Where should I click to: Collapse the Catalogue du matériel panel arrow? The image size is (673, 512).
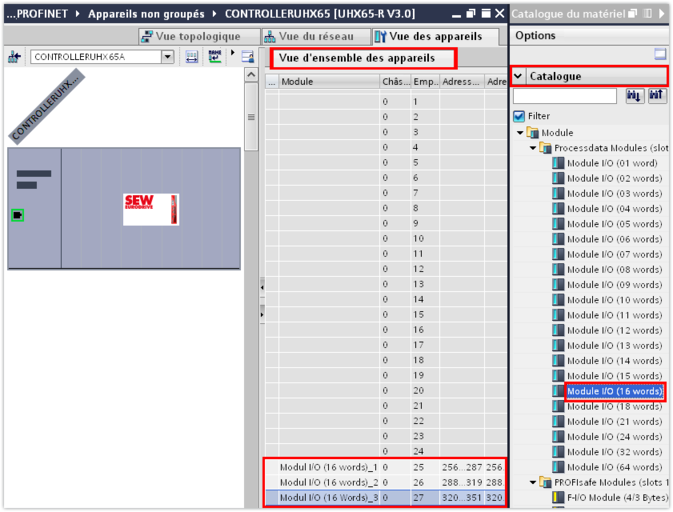[x=661, y=13]
